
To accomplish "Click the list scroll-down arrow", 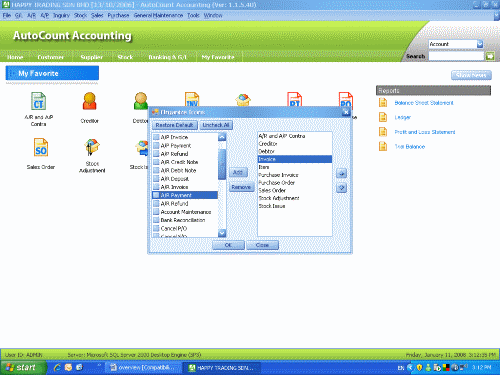I will pos(222,233).
